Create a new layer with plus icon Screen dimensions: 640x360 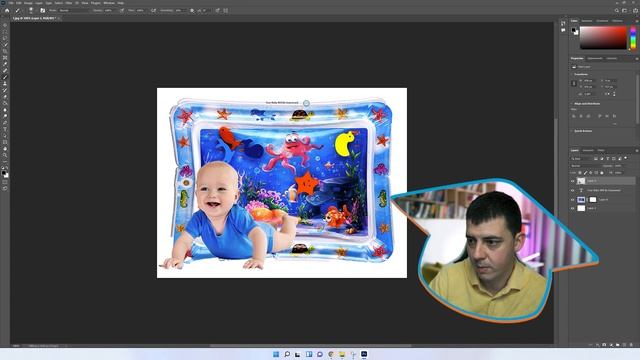pos(624,345)
